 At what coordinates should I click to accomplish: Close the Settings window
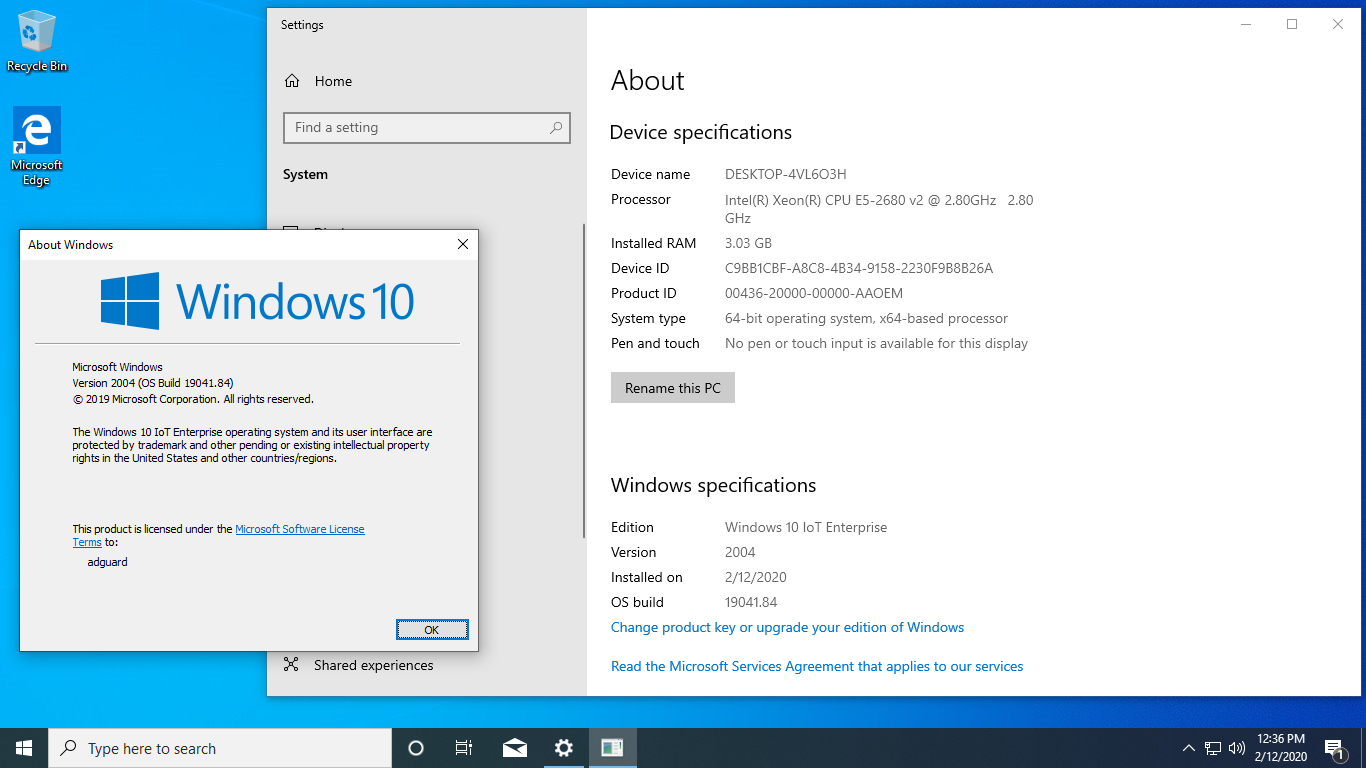click(x=1338, y=24)
